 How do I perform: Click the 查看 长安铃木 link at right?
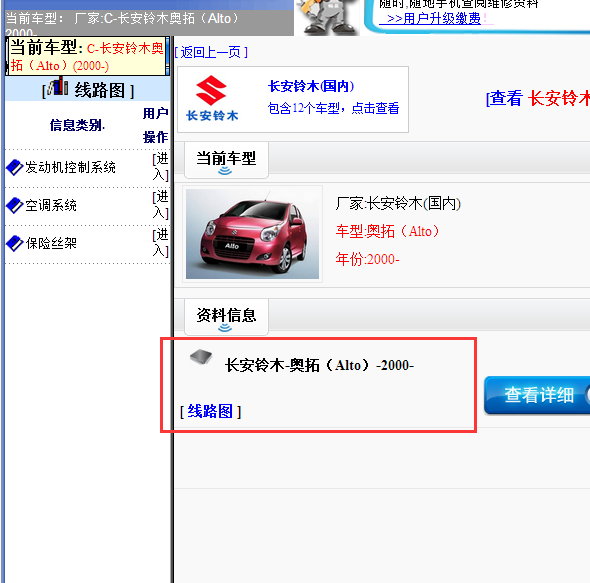(x=538, y=99)
